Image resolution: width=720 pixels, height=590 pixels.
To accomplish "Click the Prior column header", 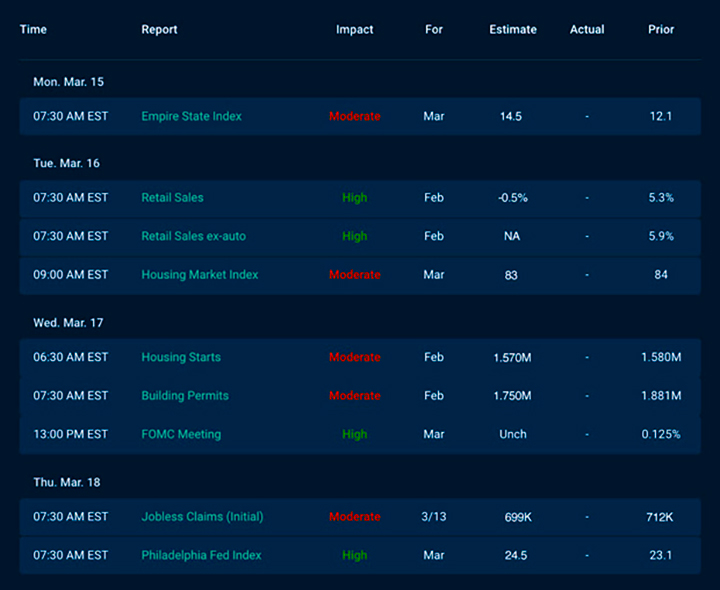I will coord(660,30).
